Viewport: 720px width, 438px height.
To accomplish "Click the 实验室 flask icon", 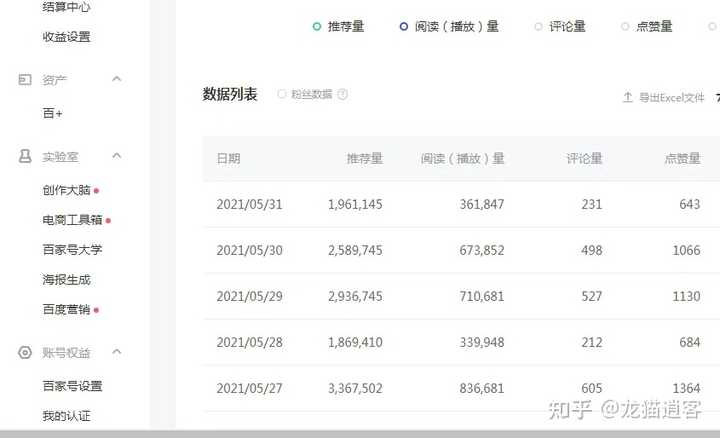I will [x=25, y=156].
